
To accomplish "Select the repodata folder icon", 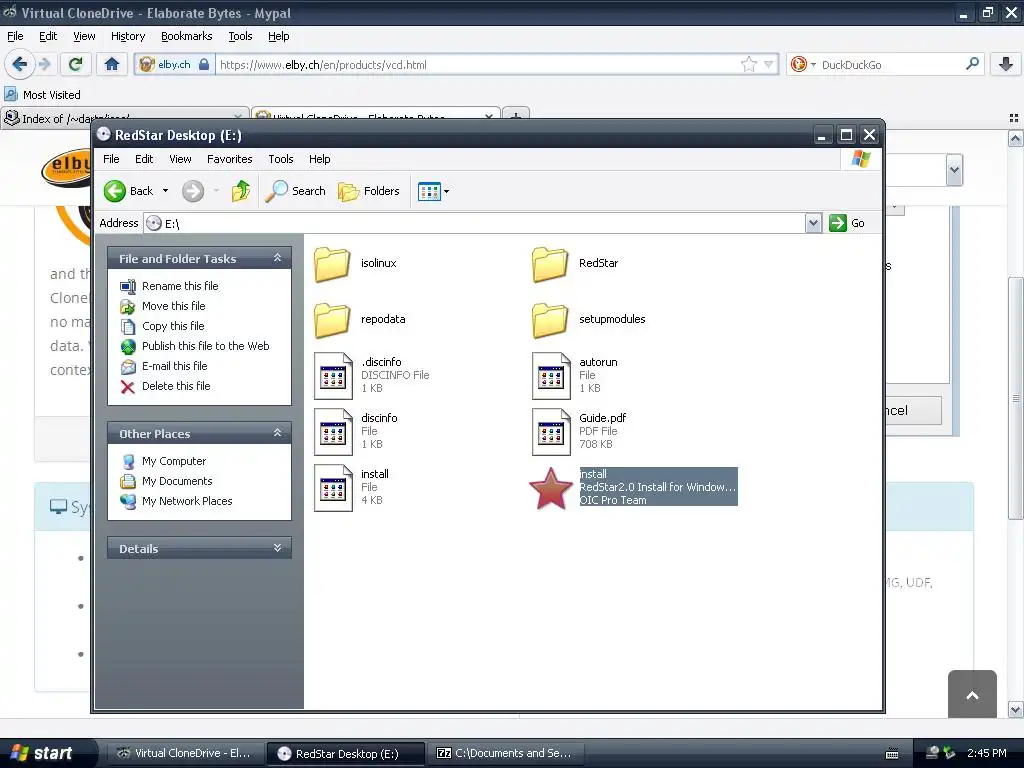I will pos(332,320).
